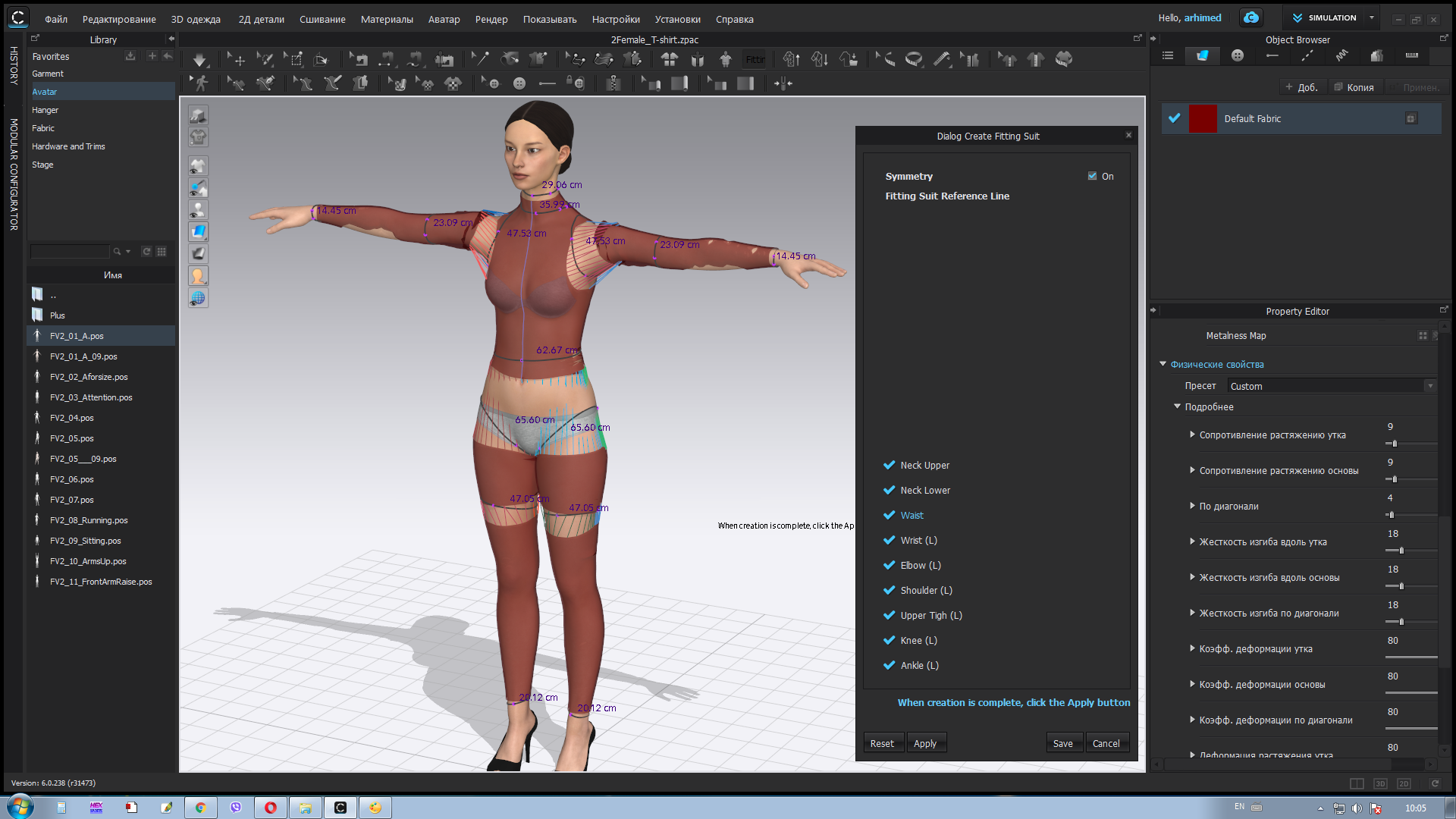The height and width of the screenshot is (819, 1456).
Task: Open the Пресет Custom dropdown
Action: 1332,386
